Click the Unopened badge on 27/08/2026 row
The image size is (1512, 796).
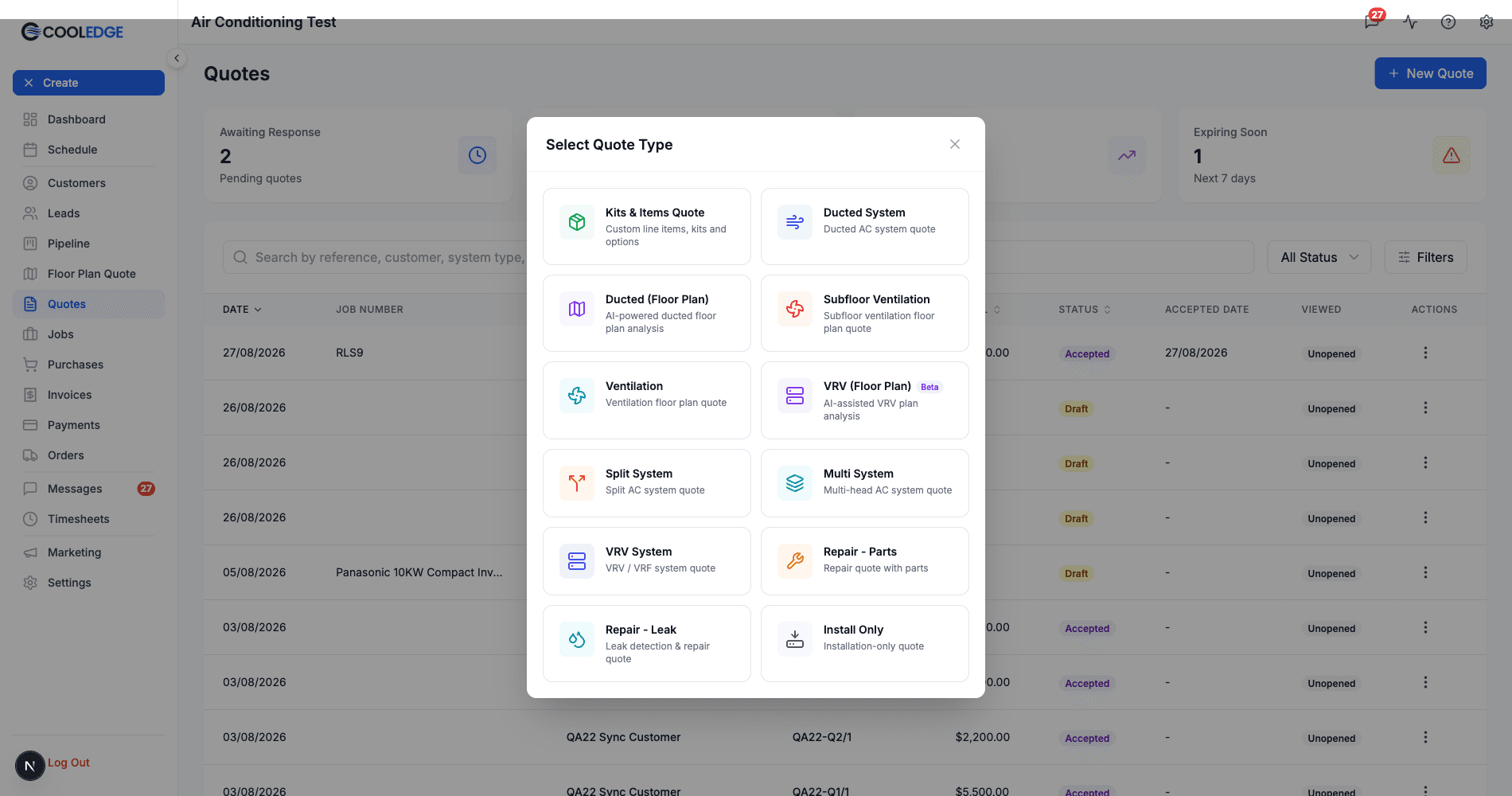tap(1331, 353)
